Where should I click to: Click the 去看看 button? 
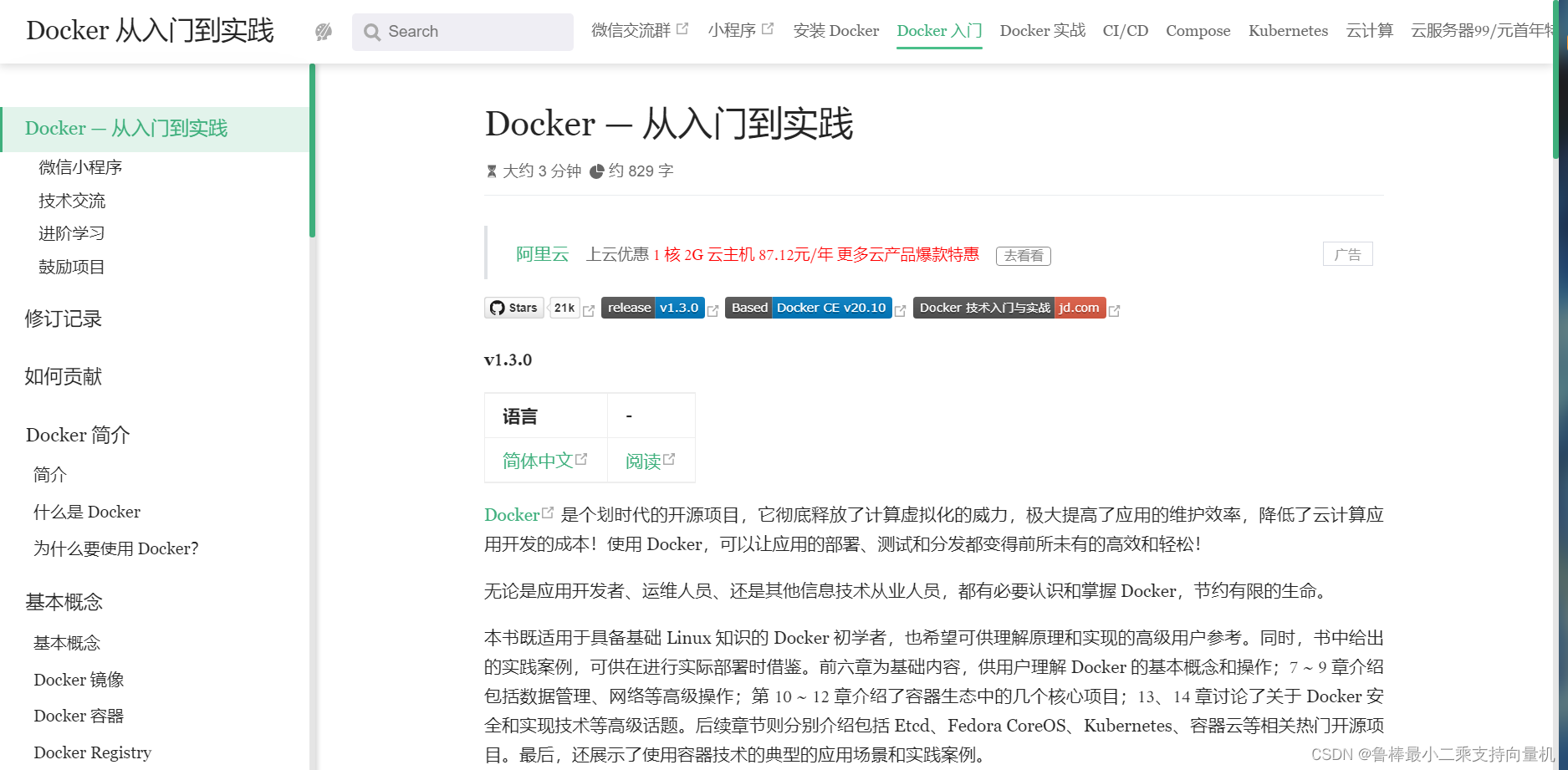(1024, 256)
